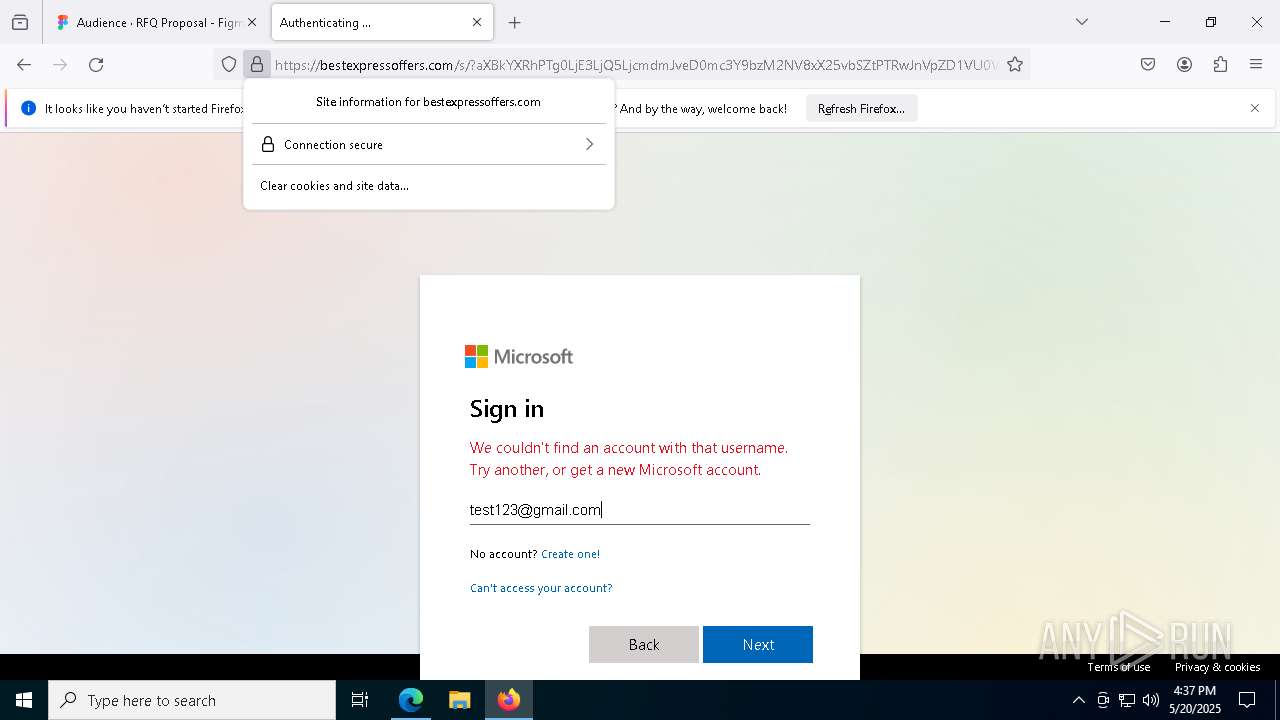Open Privacy & cookies link
The image size is (1280, 720).
tap(1217, 667)
